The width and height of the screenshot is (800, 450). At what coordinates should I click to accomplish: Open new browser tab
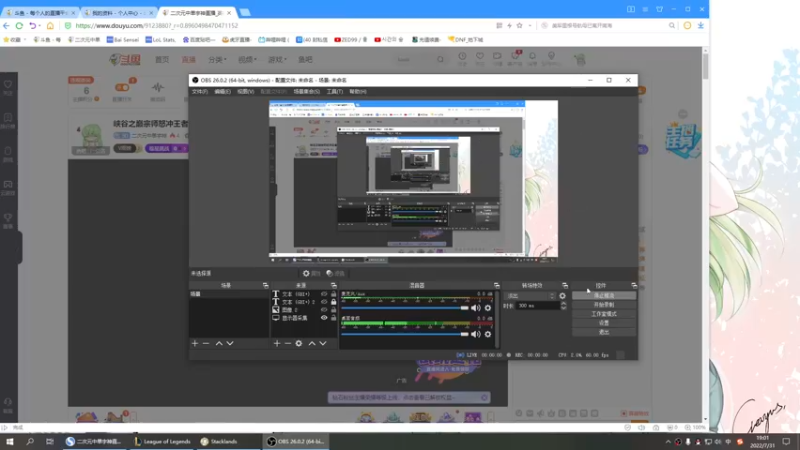coord(245,12)
